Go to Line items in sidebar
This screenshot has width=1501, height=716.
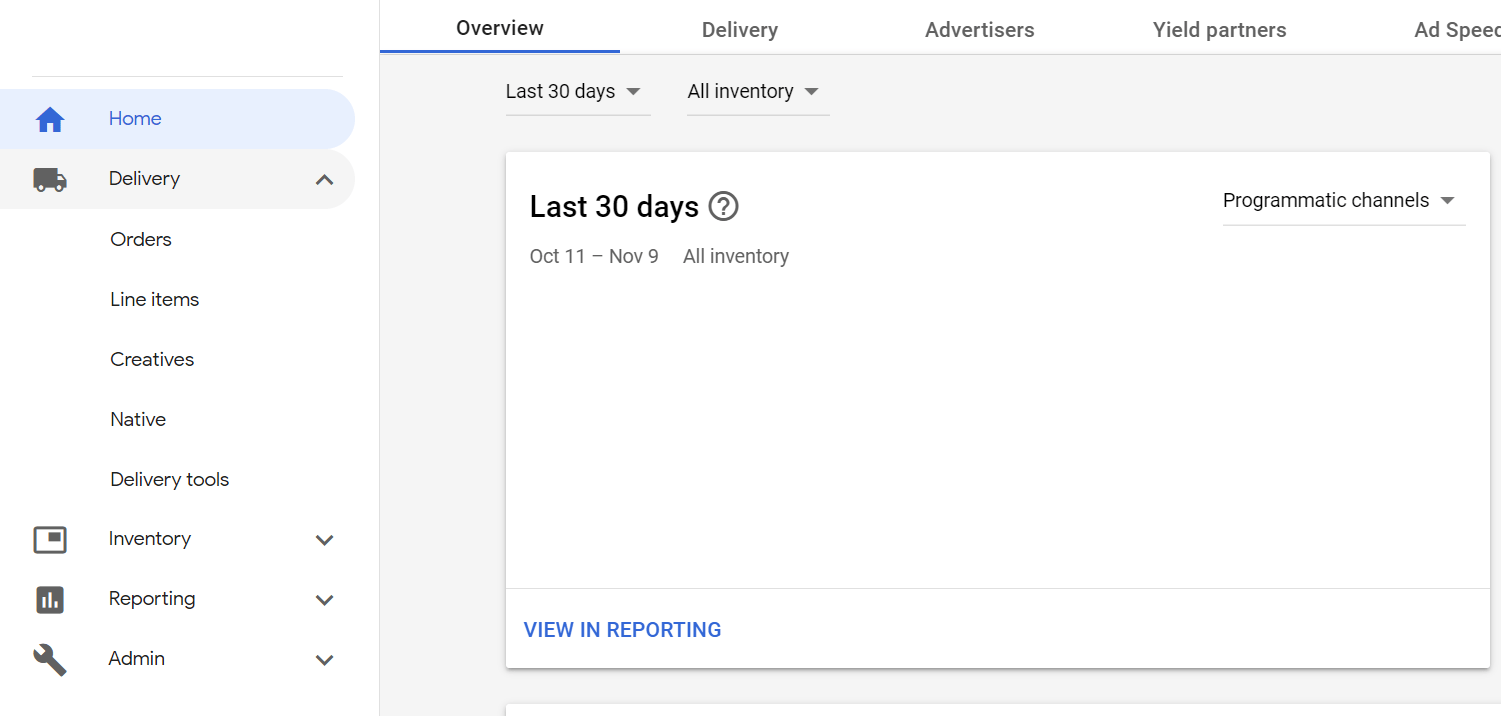(x=154, y=300)
